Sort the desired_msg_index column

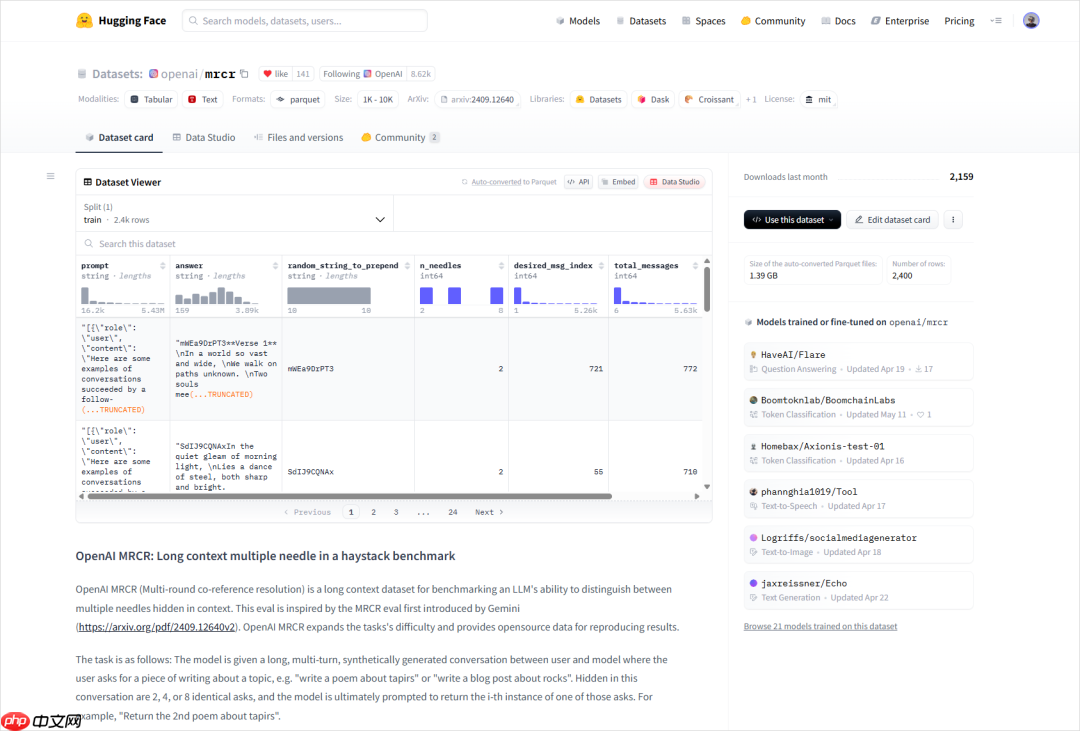click(x=601, y=266)
